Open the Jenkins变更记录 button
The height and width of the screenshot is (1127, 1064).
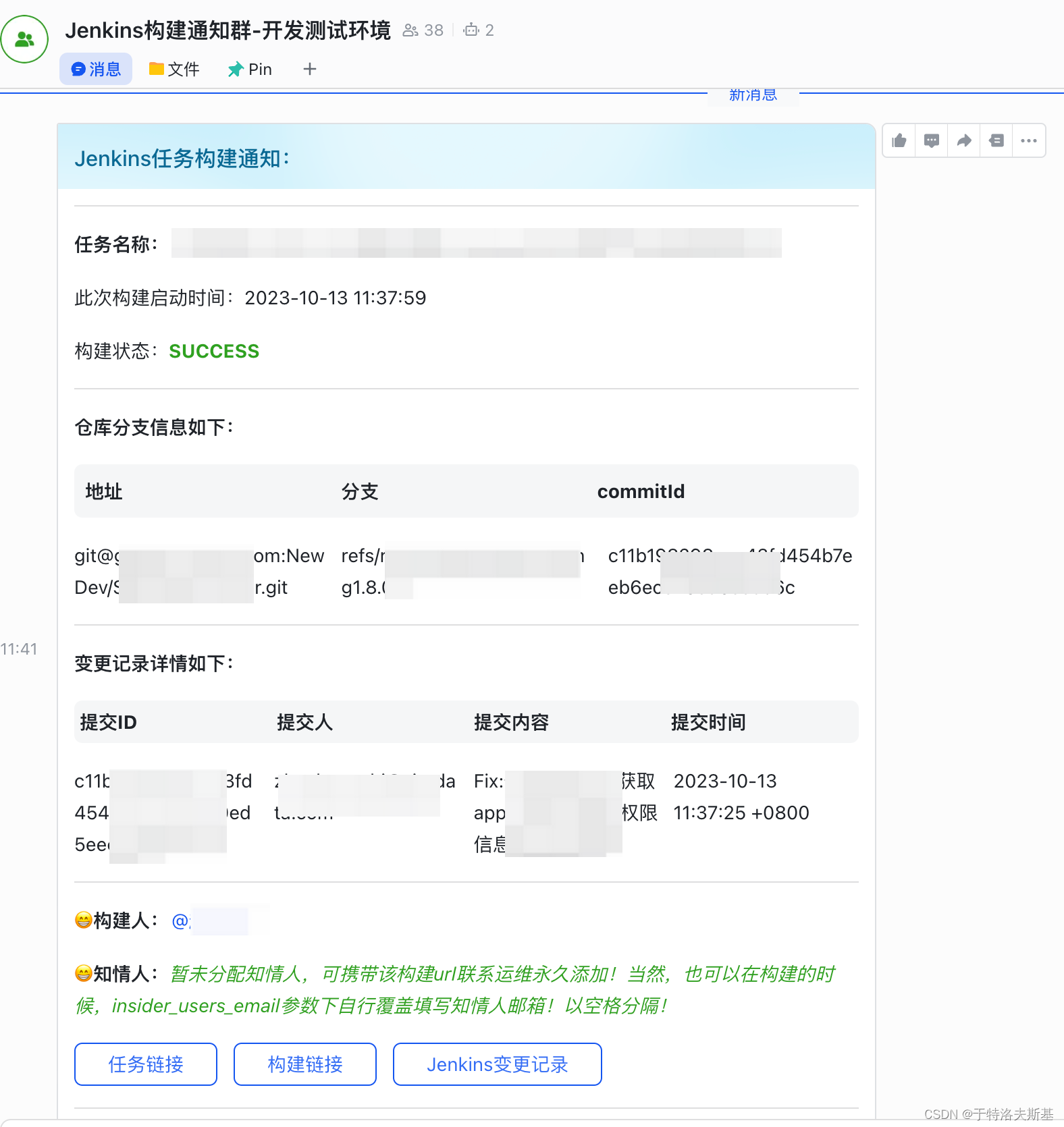[498, 1064]
